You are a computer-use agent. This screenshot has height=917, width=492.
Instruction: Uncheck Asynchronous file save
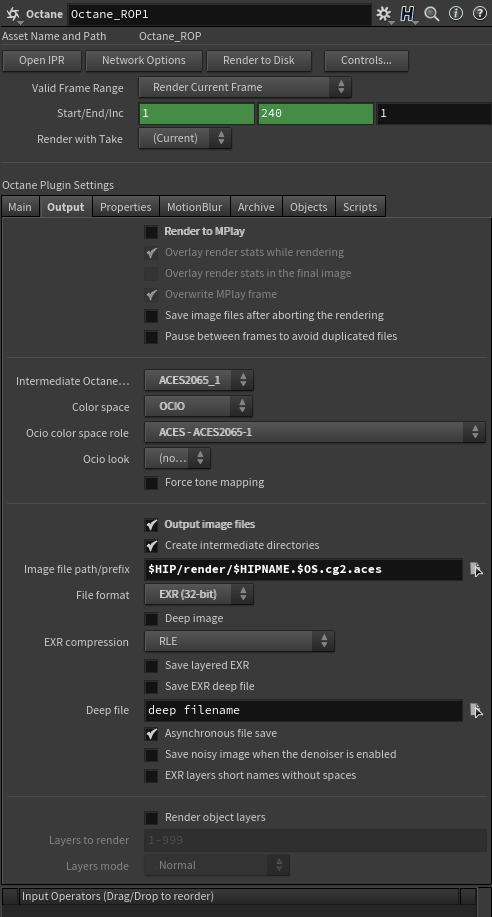tap(152, 733)
